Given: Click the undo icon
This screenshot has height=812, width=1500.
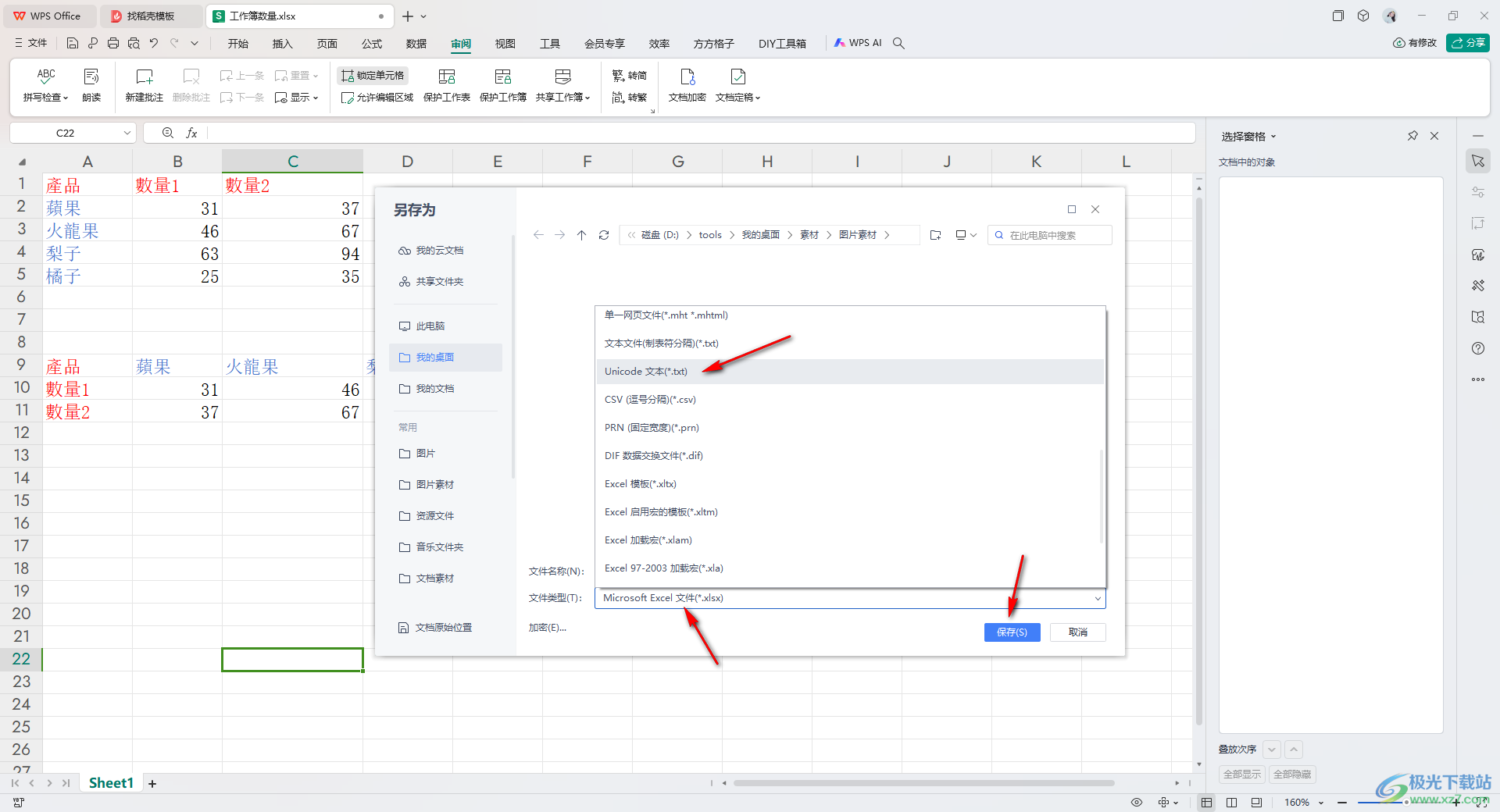Looking at the screenshot, I should [154, 43].
